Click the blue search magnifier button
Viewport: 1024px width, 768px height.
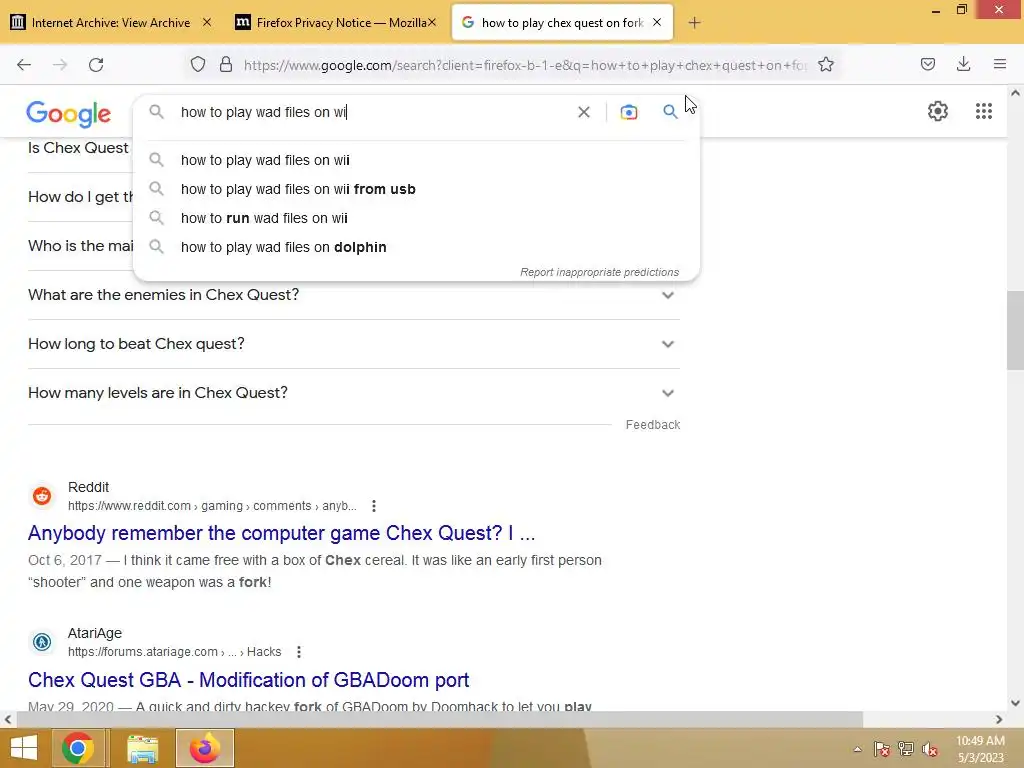[x=670, y=112]
